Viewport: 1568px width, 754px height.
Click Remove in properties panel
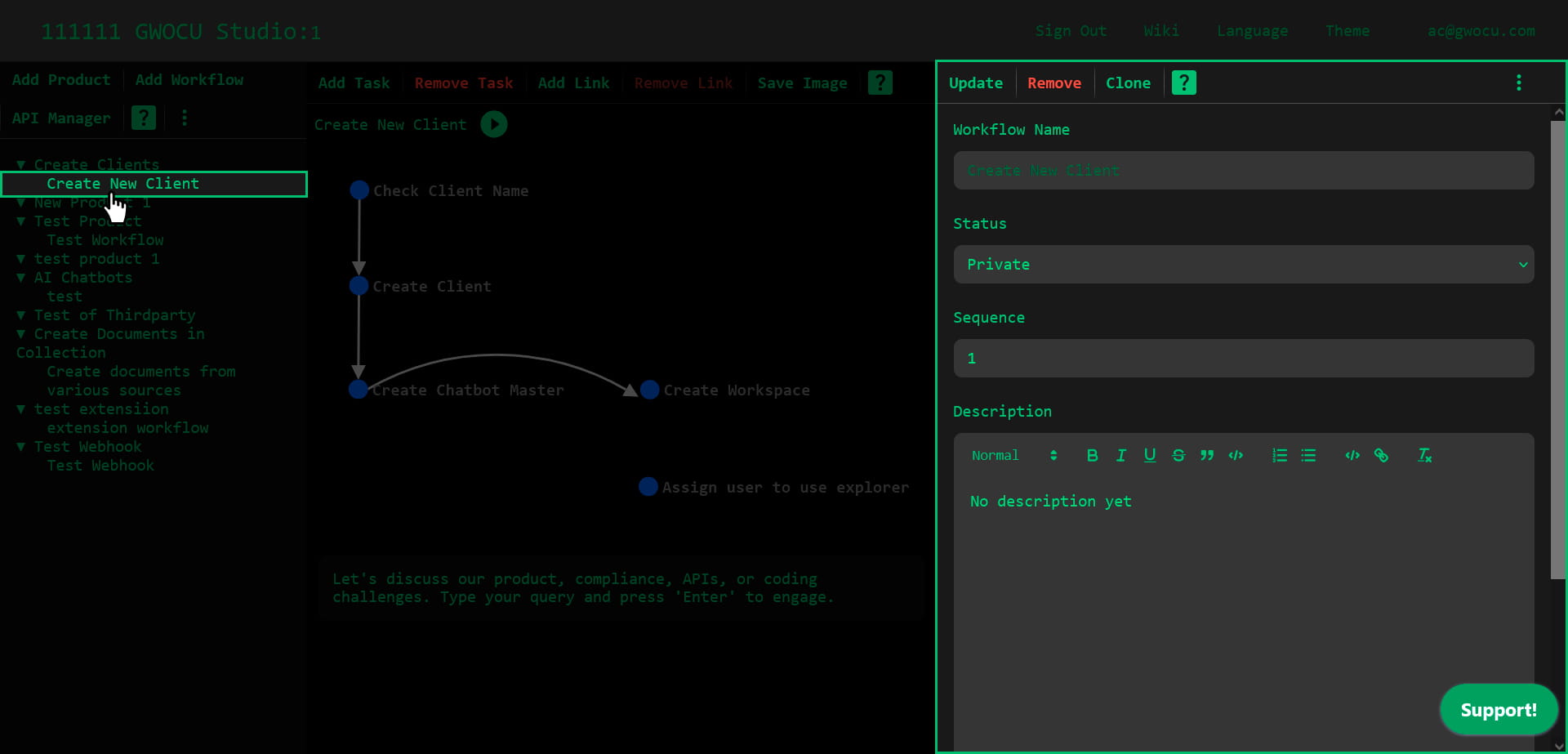coord(1054,83)
